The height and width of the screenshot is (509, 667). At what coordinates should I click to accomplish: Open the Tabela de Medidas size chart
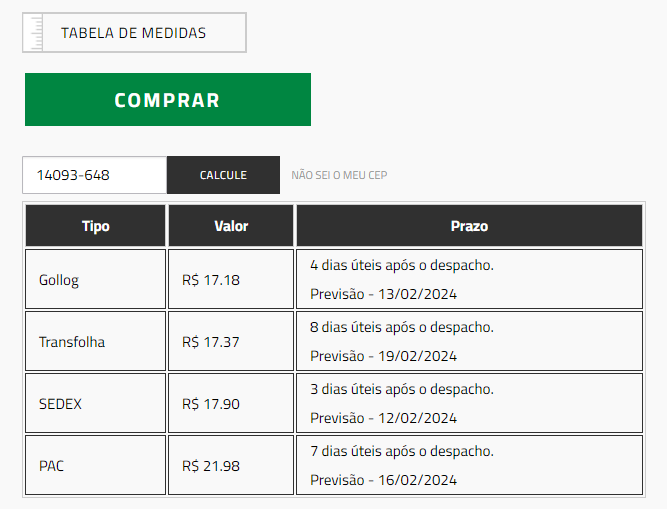tap(134, 33)
